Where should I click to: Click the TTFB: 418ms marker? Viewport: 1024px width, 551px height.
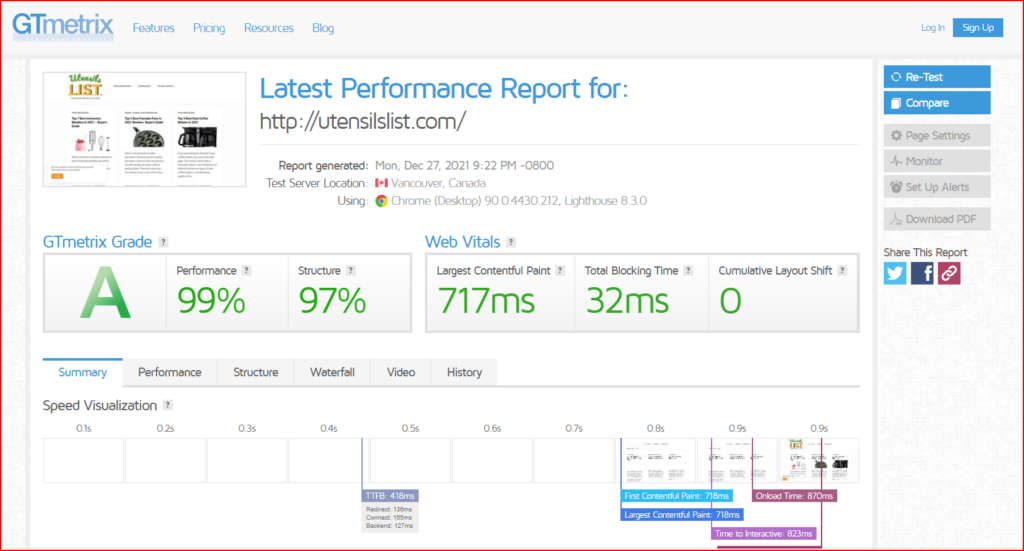click(390, 496)
